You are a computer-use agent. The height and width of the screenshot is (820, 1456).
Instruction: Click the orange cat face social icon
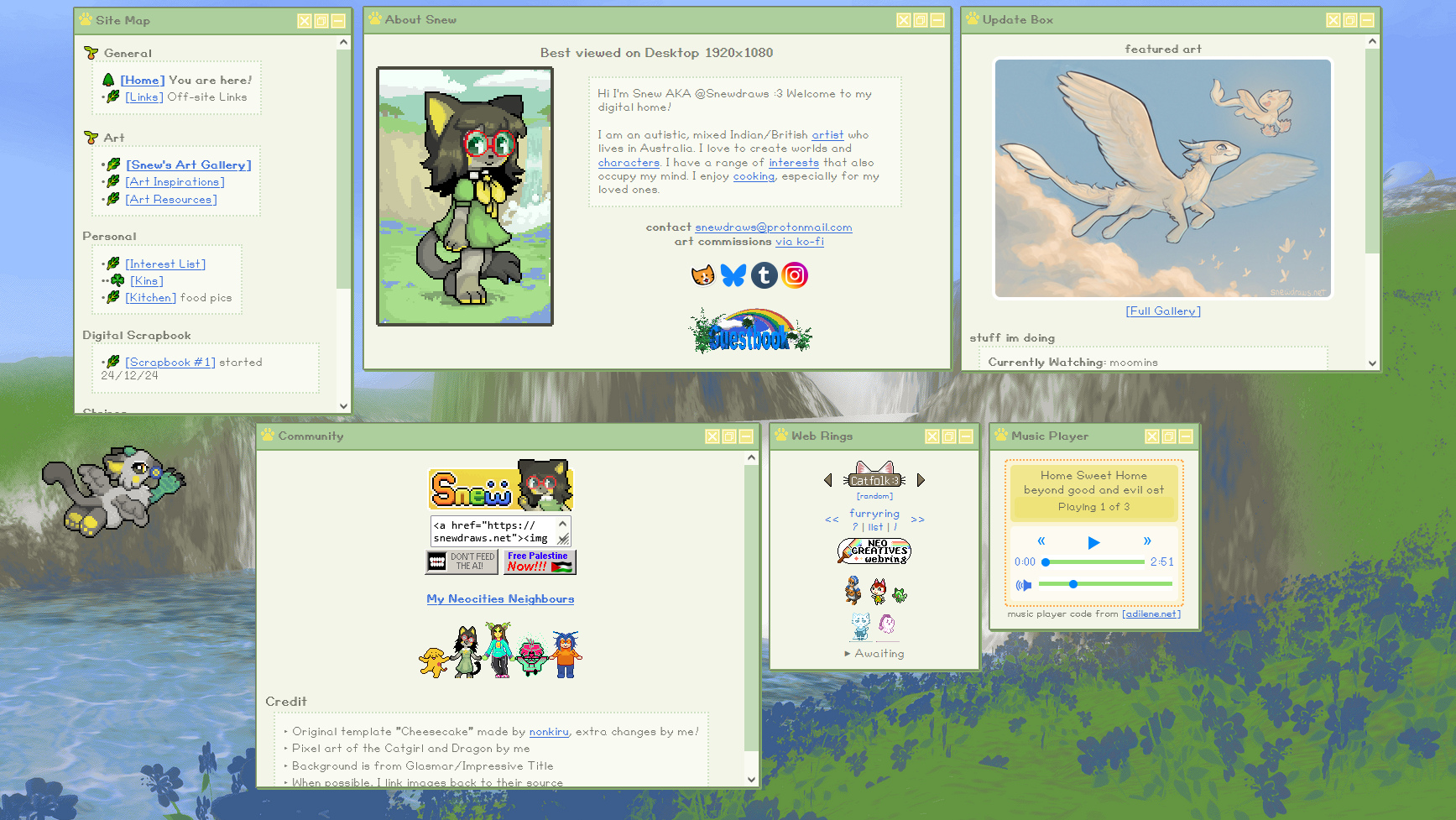pos(702,275)
